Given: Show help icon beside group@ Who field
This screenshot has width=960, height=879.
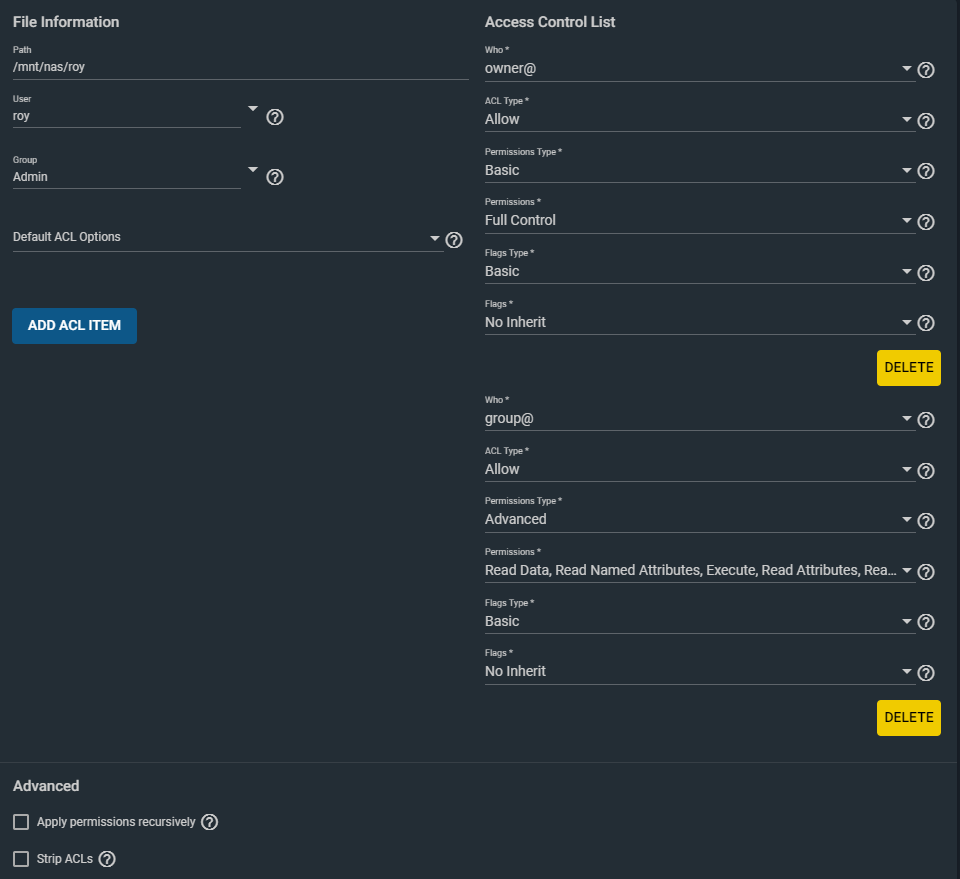Looking at the screenshot, I should click(x=926, y=419).
